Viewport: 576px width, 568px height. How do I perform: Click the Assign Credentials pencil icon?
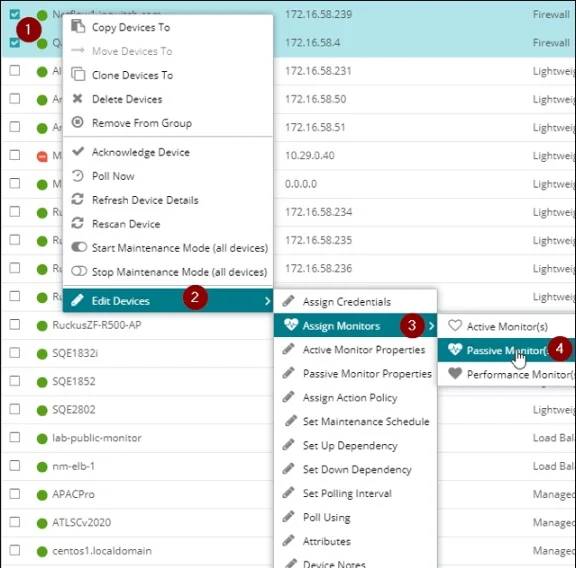click(x=288, y=301)
